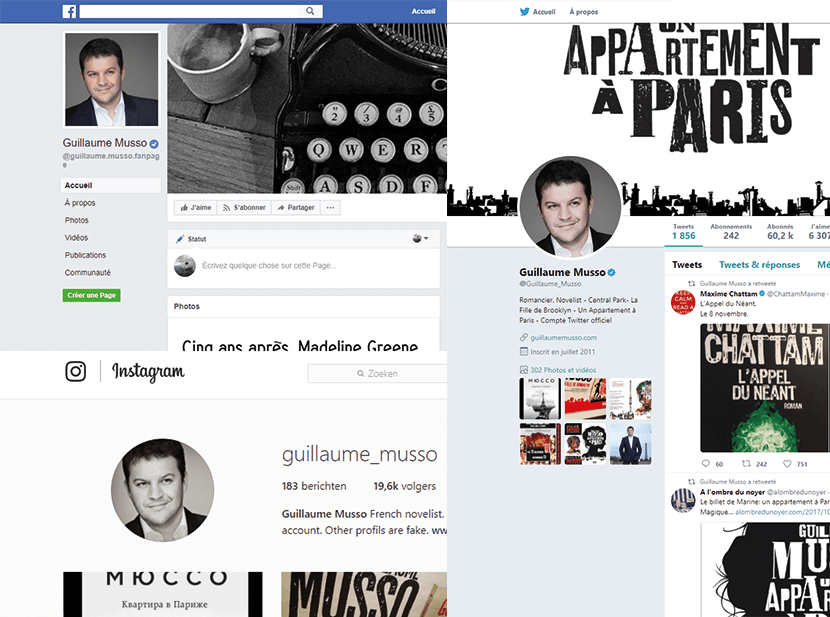The image size is (830, 617).
Task: Open the Мюссо Квартира в Париже Instagram post
Action: point(163,594)
